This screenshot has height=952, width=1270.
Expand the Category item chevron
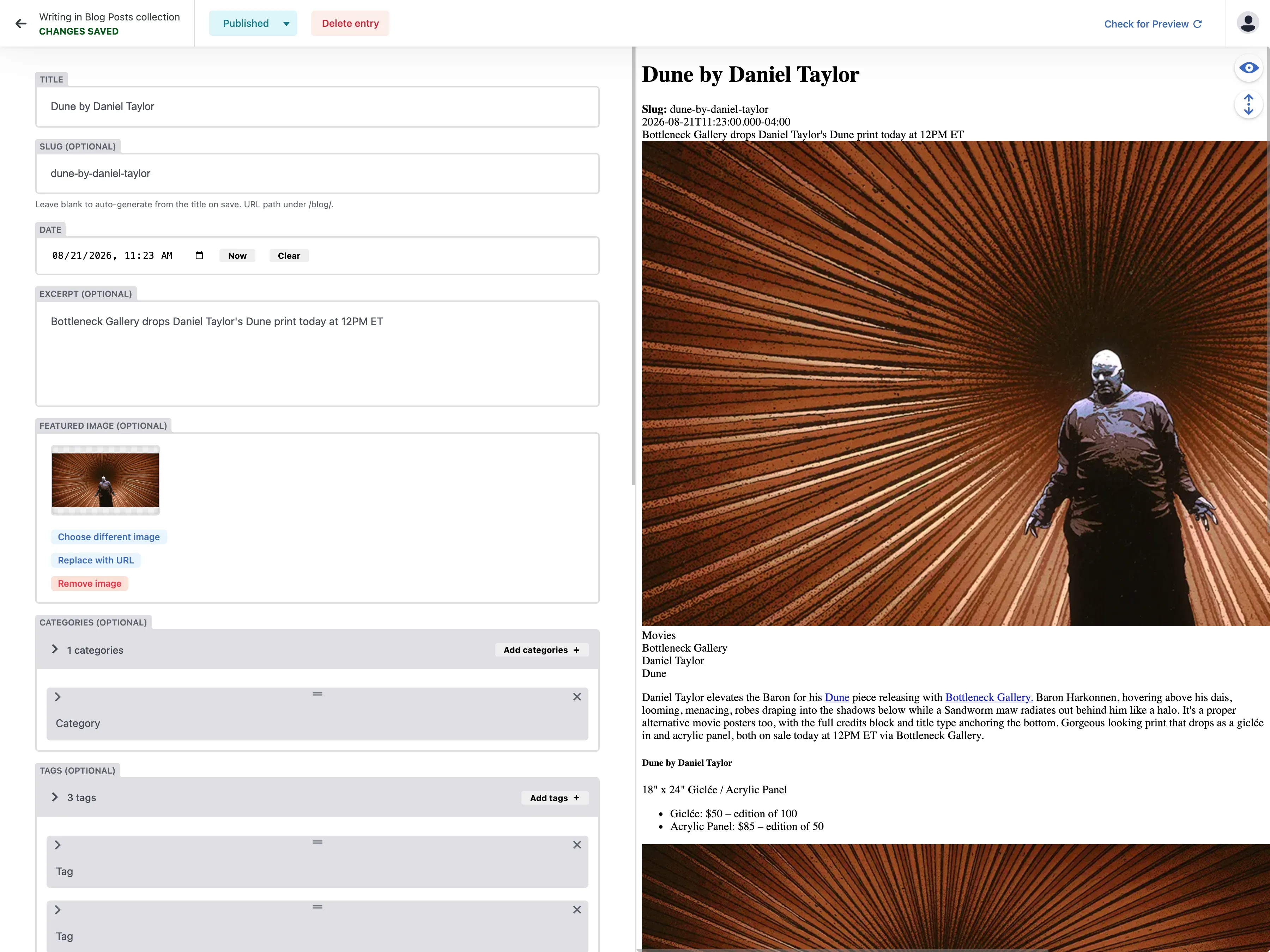click(58, 697)
